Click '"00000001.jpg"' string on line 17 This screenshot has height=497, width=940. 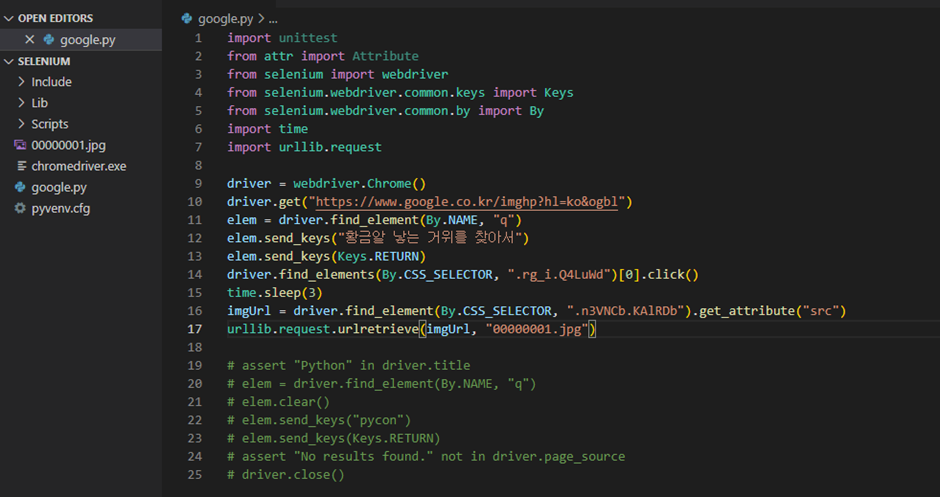click(x=537, y=329)
